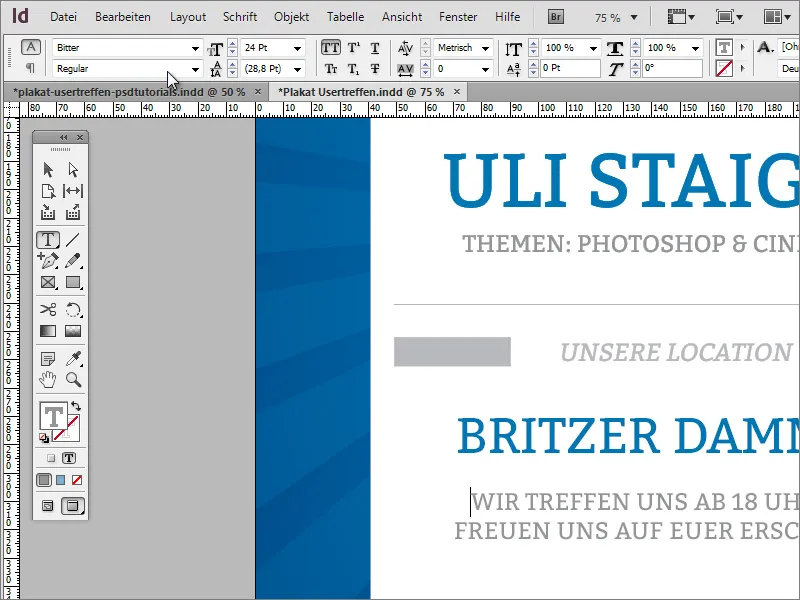The height and width of the screenshot is (600, 800).
Task: Open the Regular font style dropdown
Action: tap(195, 69)
